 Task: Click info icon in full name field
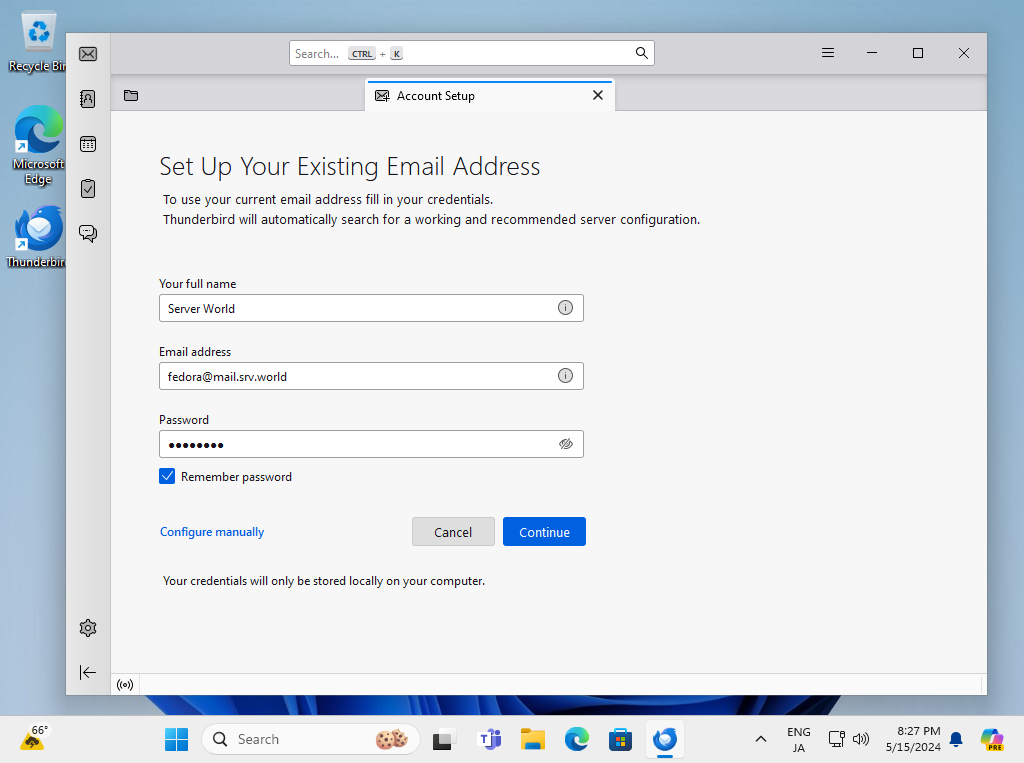pyautogui.click(x=565, y=308)
